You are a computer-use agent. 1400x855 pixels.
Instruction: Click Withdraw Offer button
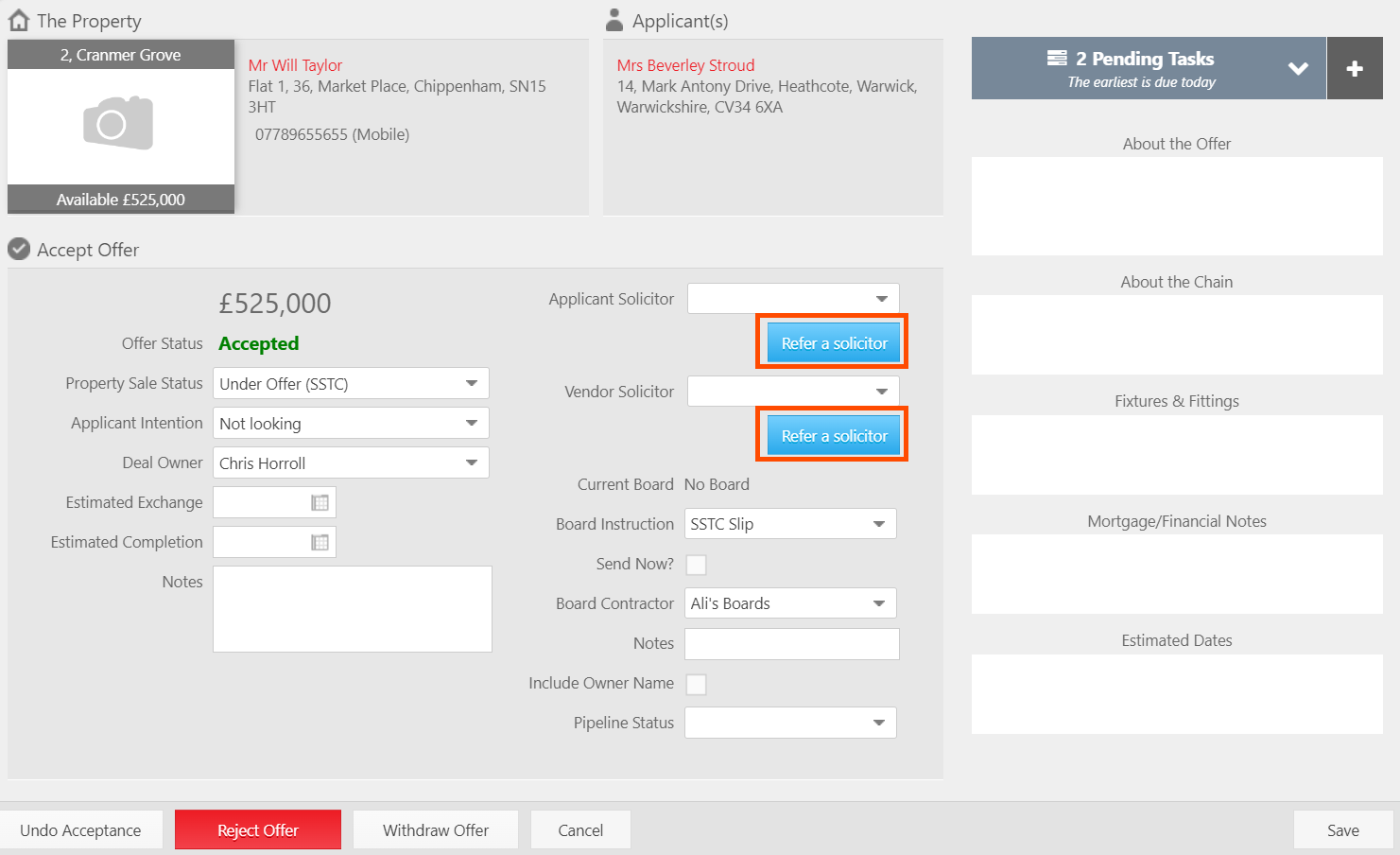pos(436,830)
